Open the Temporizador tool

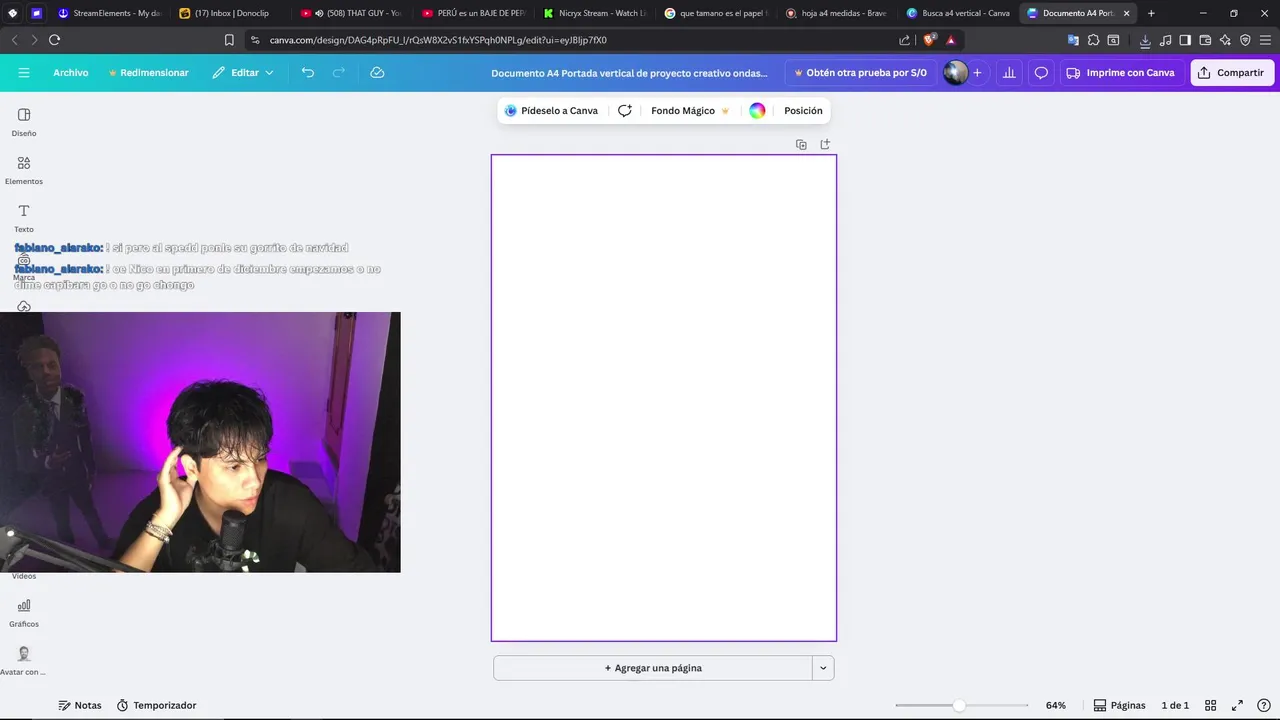pyautogui.click(x=156, y=705)
